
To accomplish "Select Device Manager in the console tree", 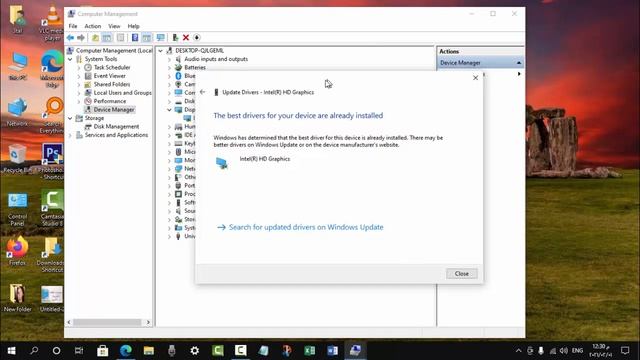I will [x=113, y=109].
